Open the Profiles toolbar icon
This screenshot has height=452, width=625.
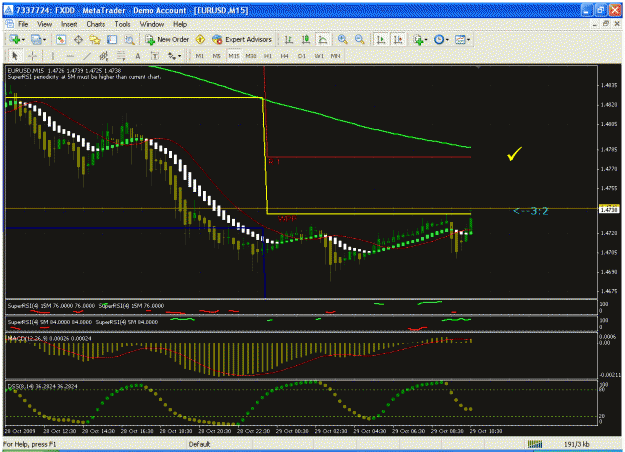pos(36,39)
